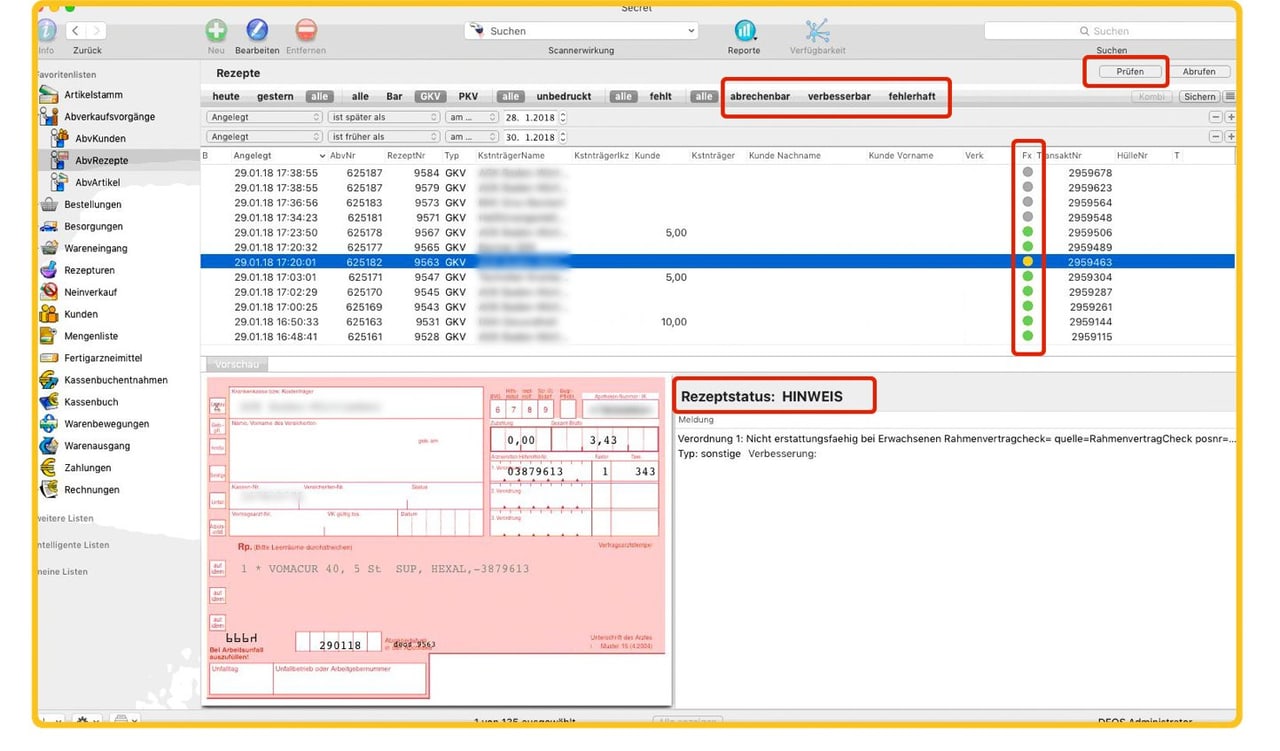Toggle the GKV filter
The image size is (1280, 751).
click(429, 97)
